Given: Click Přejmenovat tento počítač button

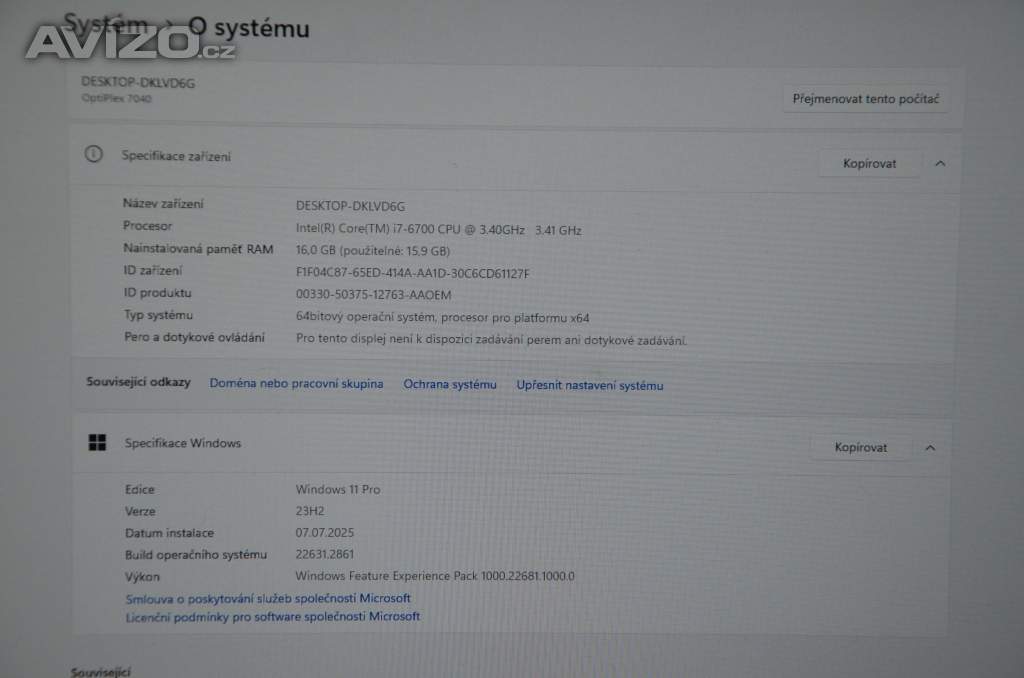Looking at the screenshot, I should tap(866, 99).
